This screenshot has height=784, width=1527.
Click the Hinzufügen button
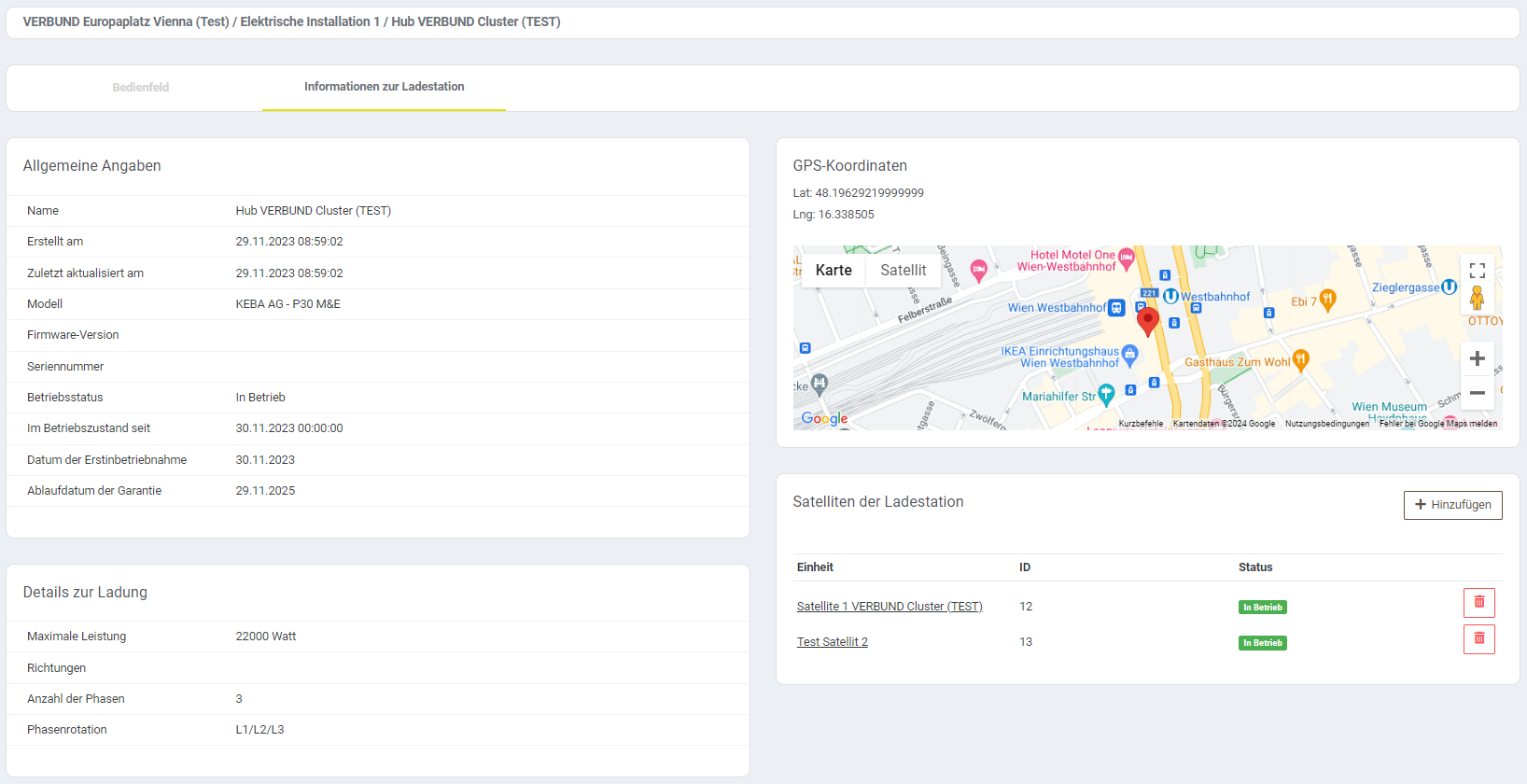point(1452,505)
